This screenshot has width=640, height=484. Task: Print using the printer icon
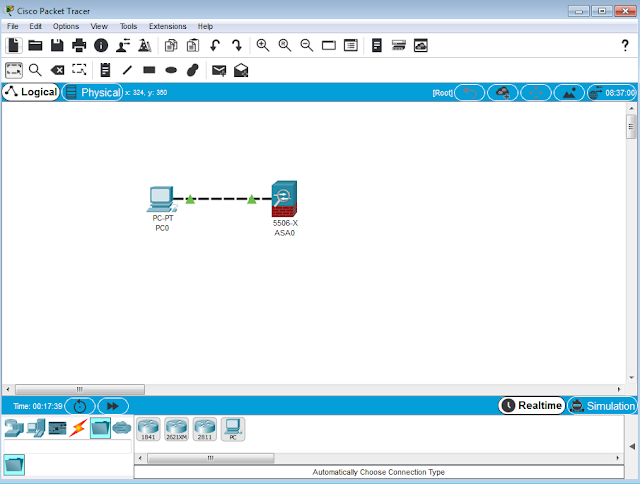coord(79,45)
